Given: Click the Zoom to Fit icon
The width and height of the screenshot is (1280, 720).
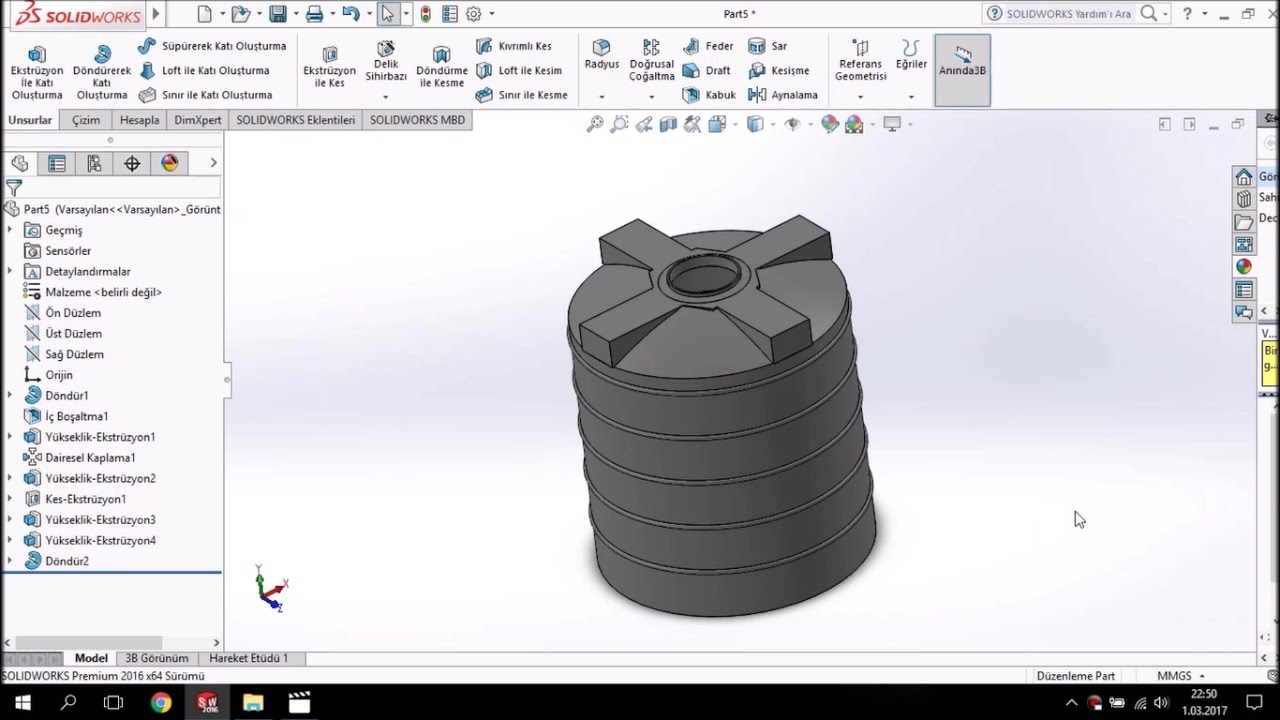Looking at the screenshot, I should 595,124.
